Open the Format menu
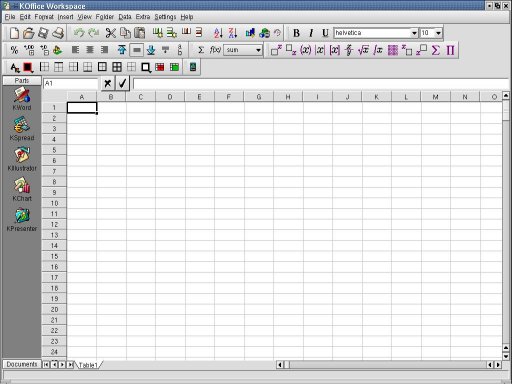 point(44,17)
